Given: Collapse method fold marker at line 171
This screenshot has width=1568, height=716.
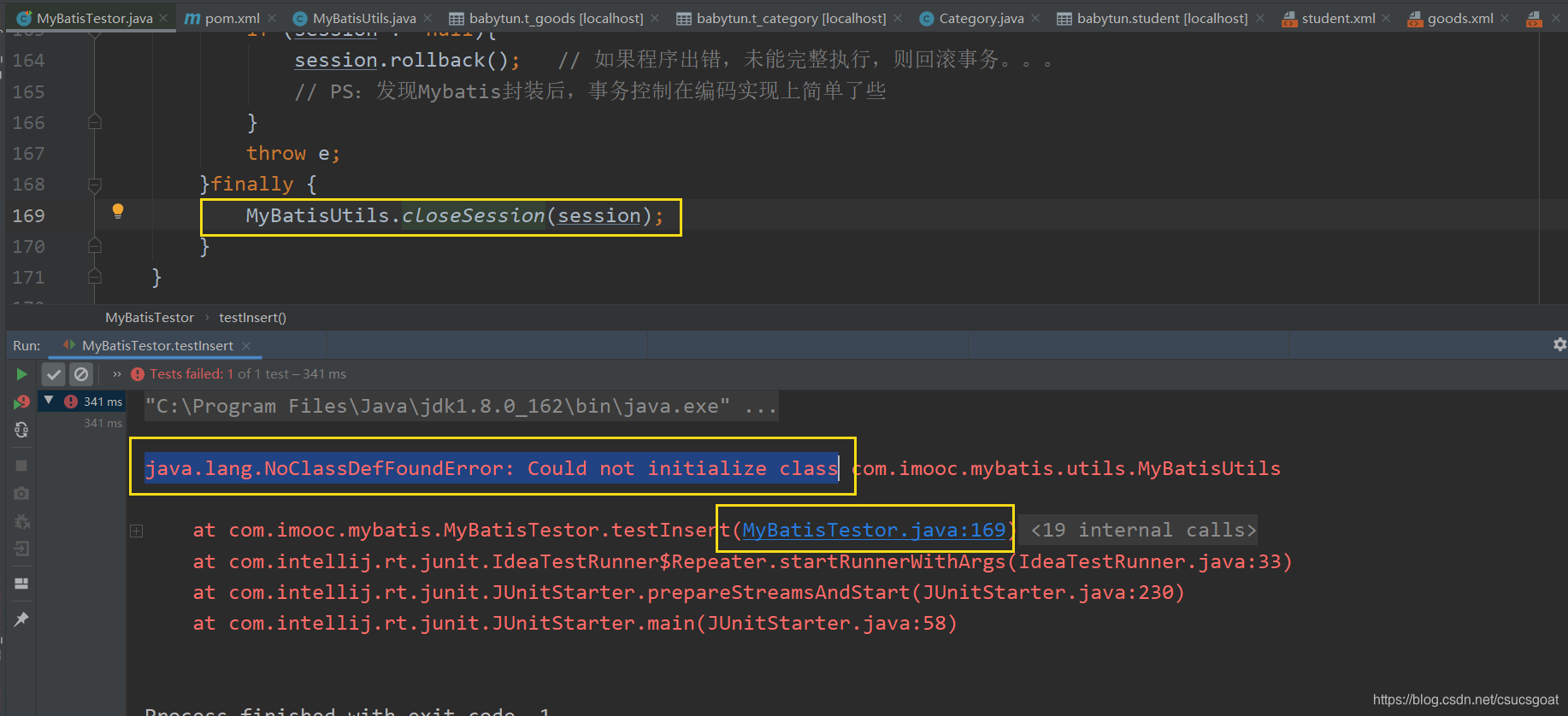Looking at the screenshot, I should pos(95,277).
